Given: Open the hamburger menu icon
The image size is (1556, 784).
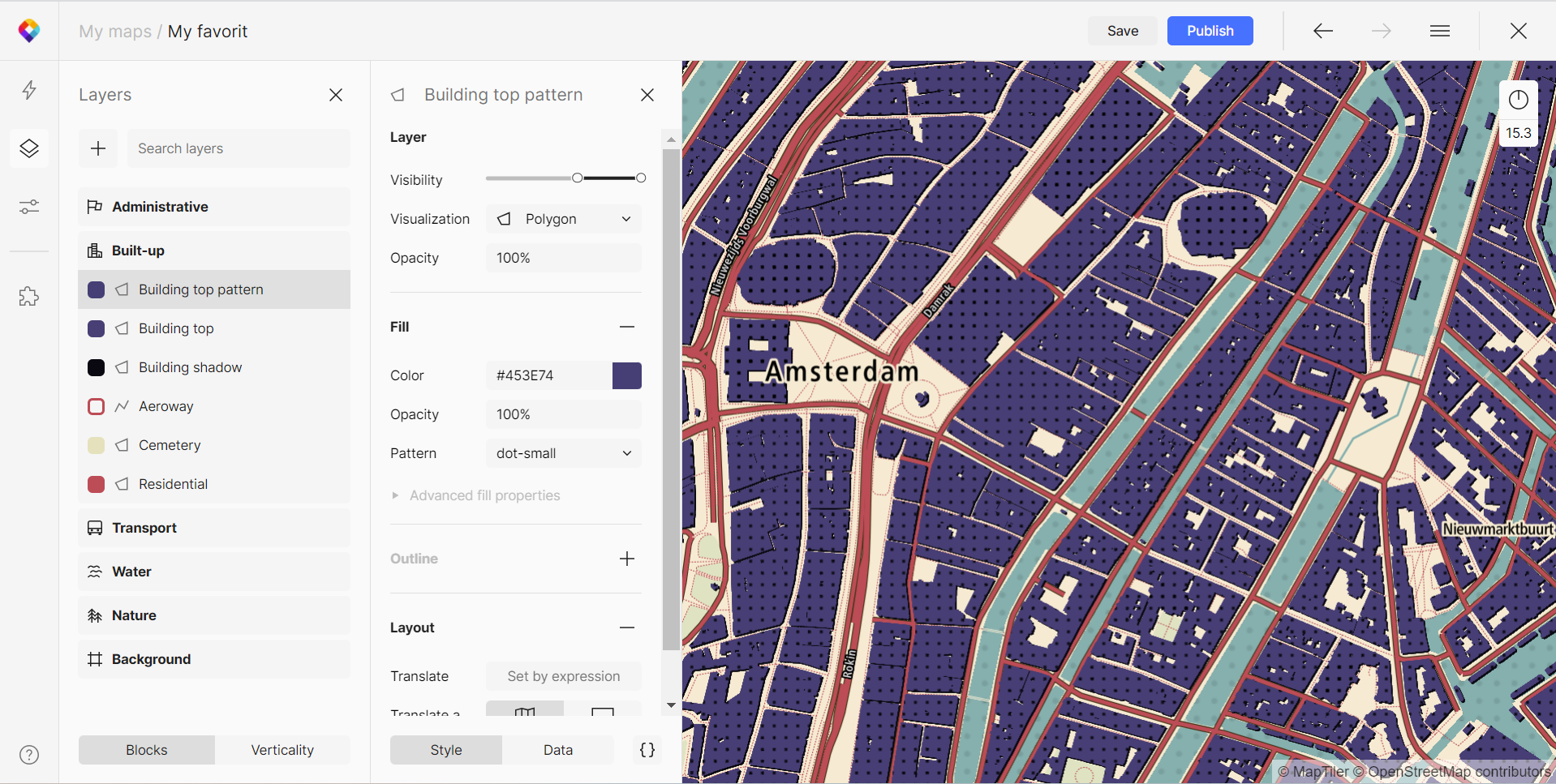Looking at the screenshot, I should [1440, 31].
